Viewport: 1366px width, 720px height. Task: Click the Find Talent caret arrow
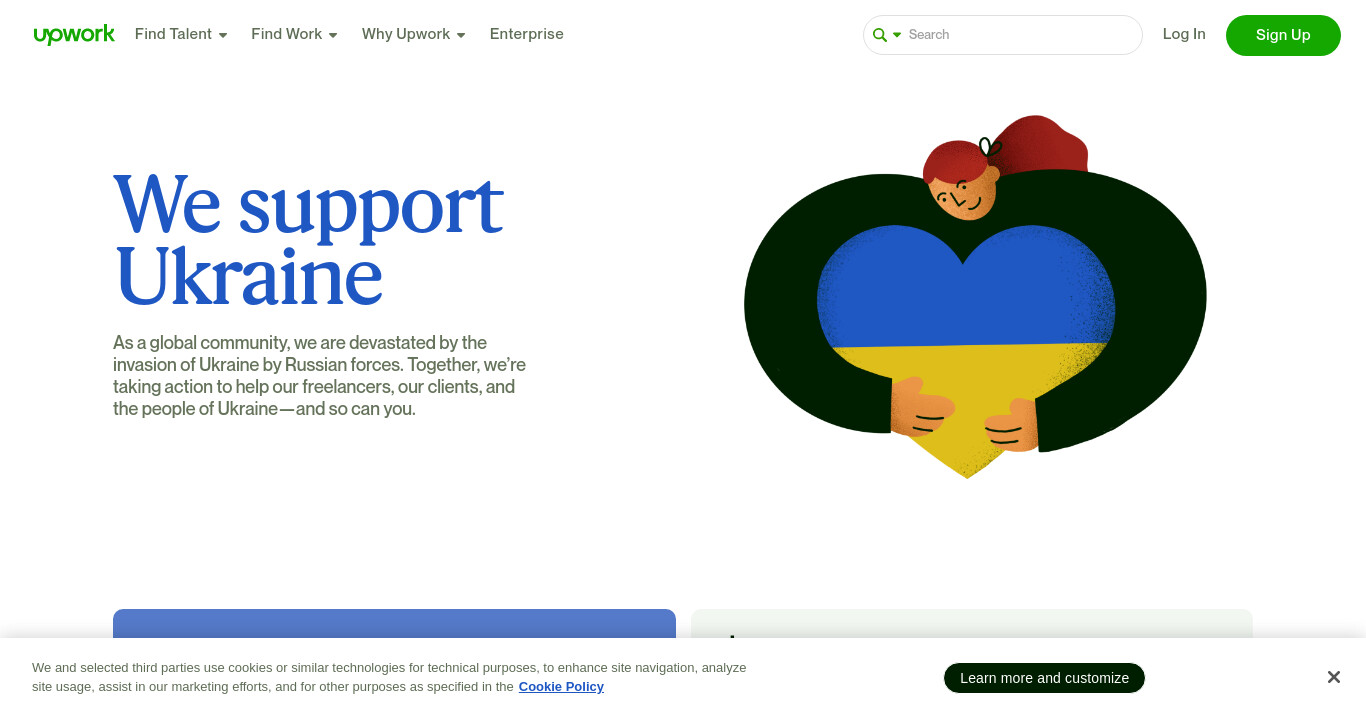[223, 35]
